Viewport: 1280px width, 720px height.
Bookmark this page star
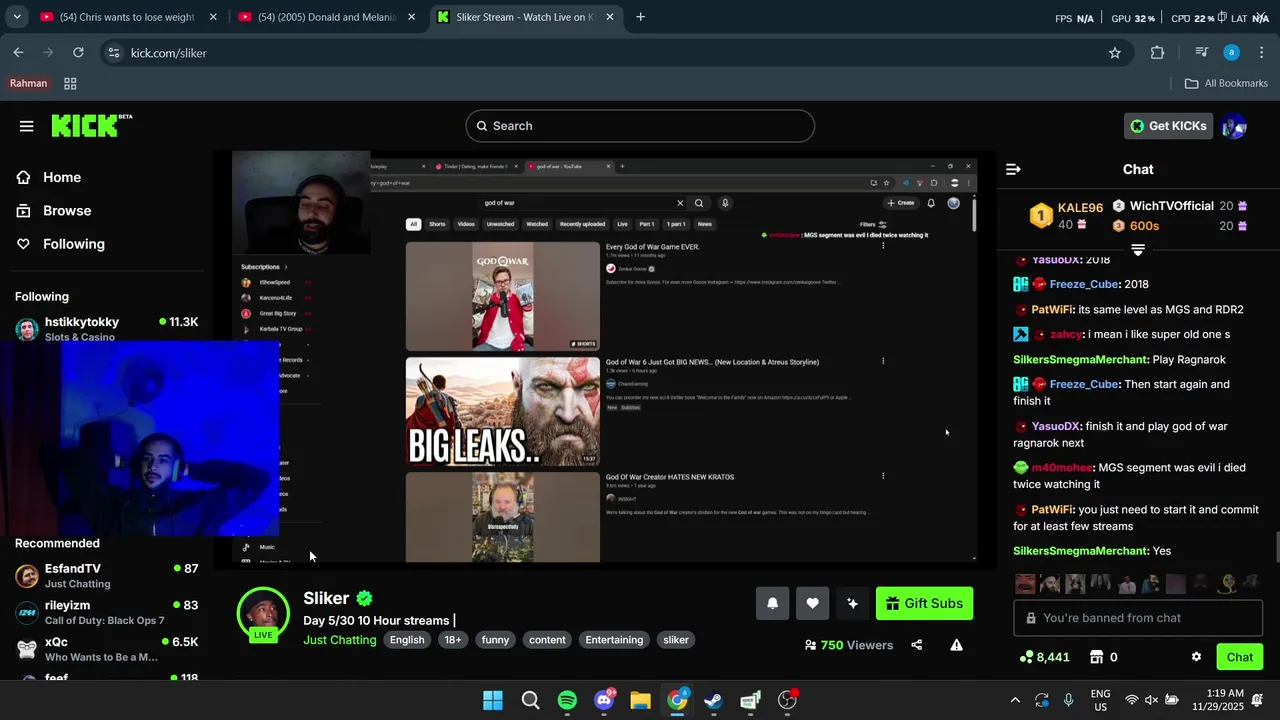(x=1115, y=53)
